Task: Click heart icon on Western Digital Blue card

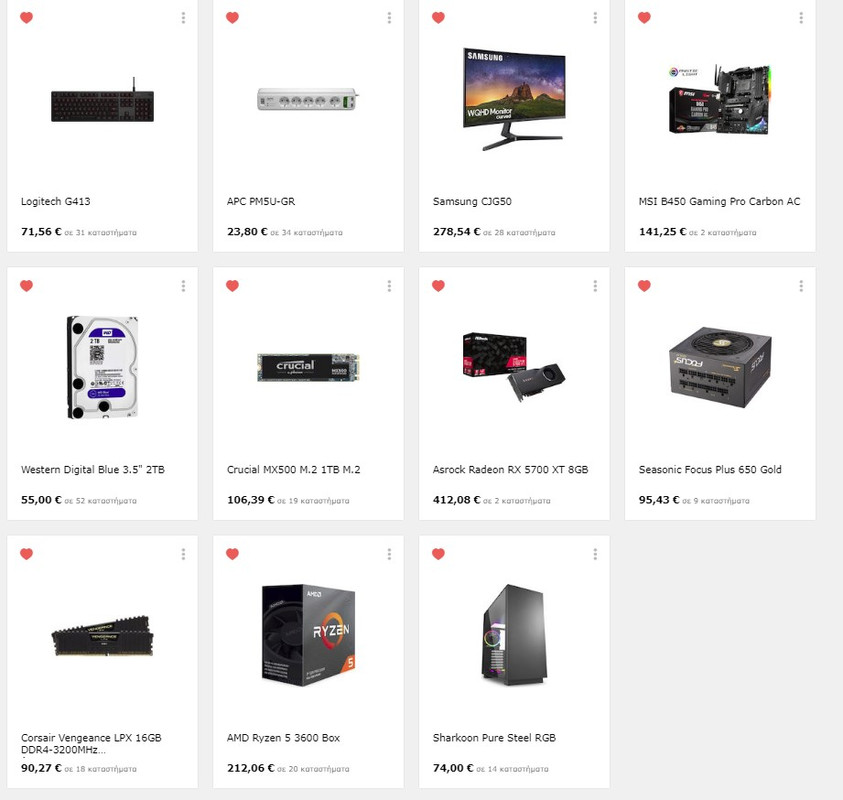Action: [x=26, y=285]
